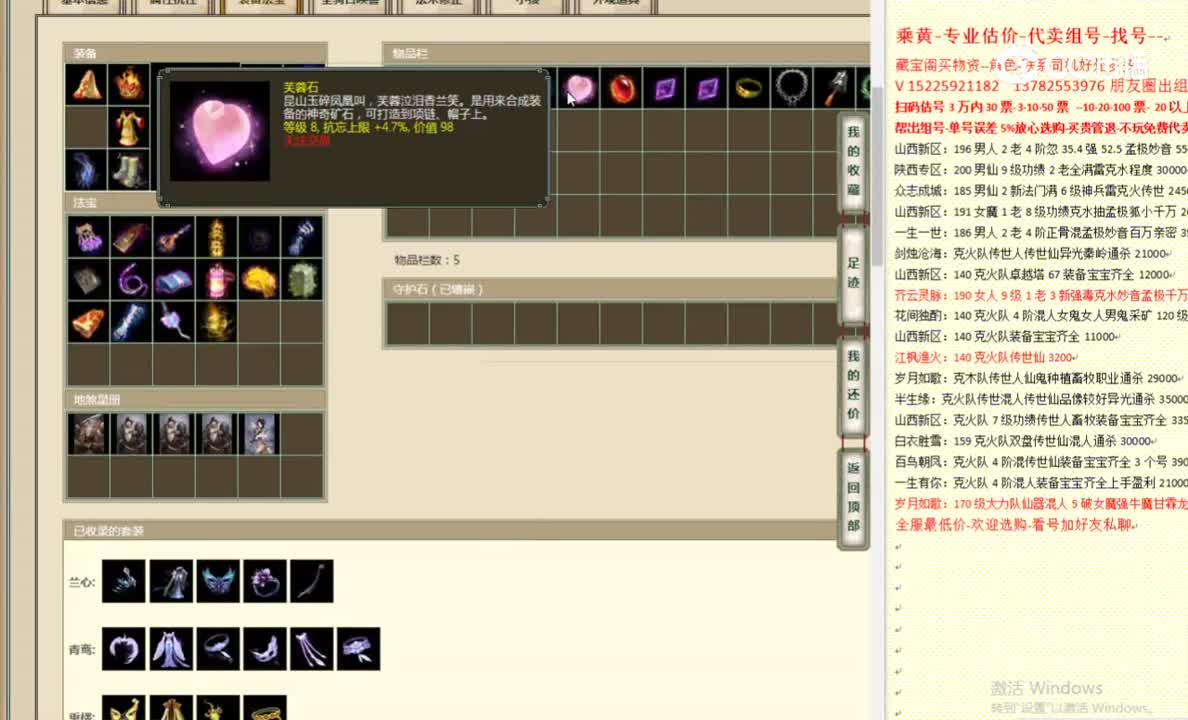
Task: Click the 花间独酌 line in the document
Action: 1040,315
